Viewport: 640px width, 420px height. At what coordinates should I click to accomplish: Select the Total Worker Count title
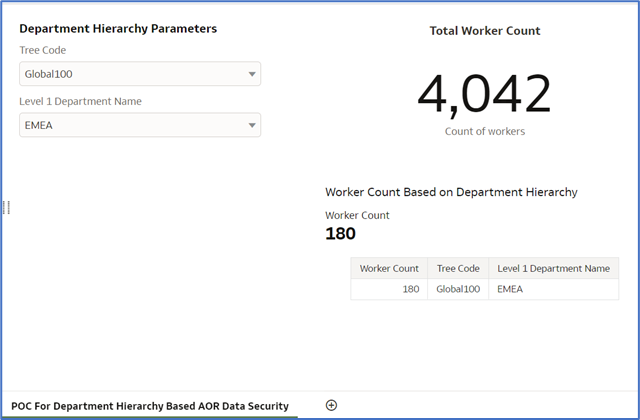point(485,31)
